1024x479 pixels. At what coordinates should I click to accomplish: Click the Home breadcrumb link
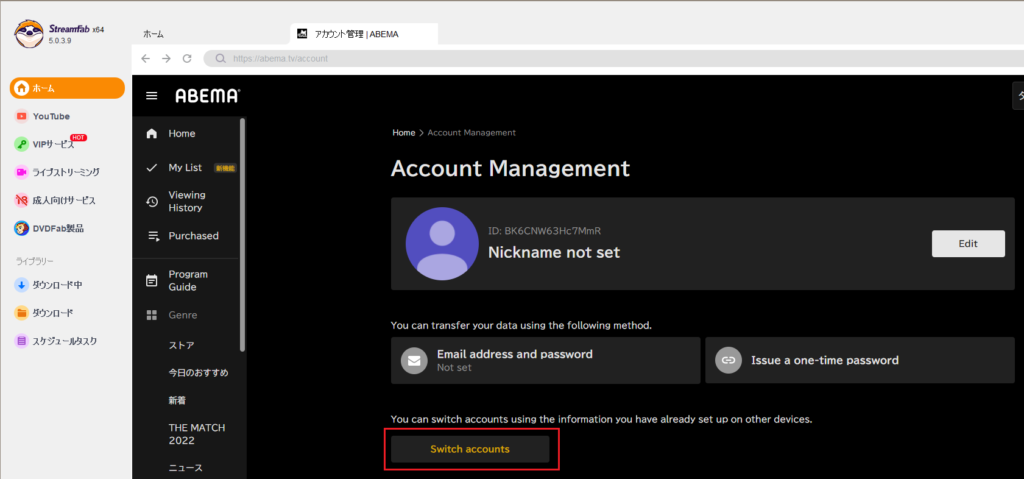pyautogui.click(x=404, y=133)
